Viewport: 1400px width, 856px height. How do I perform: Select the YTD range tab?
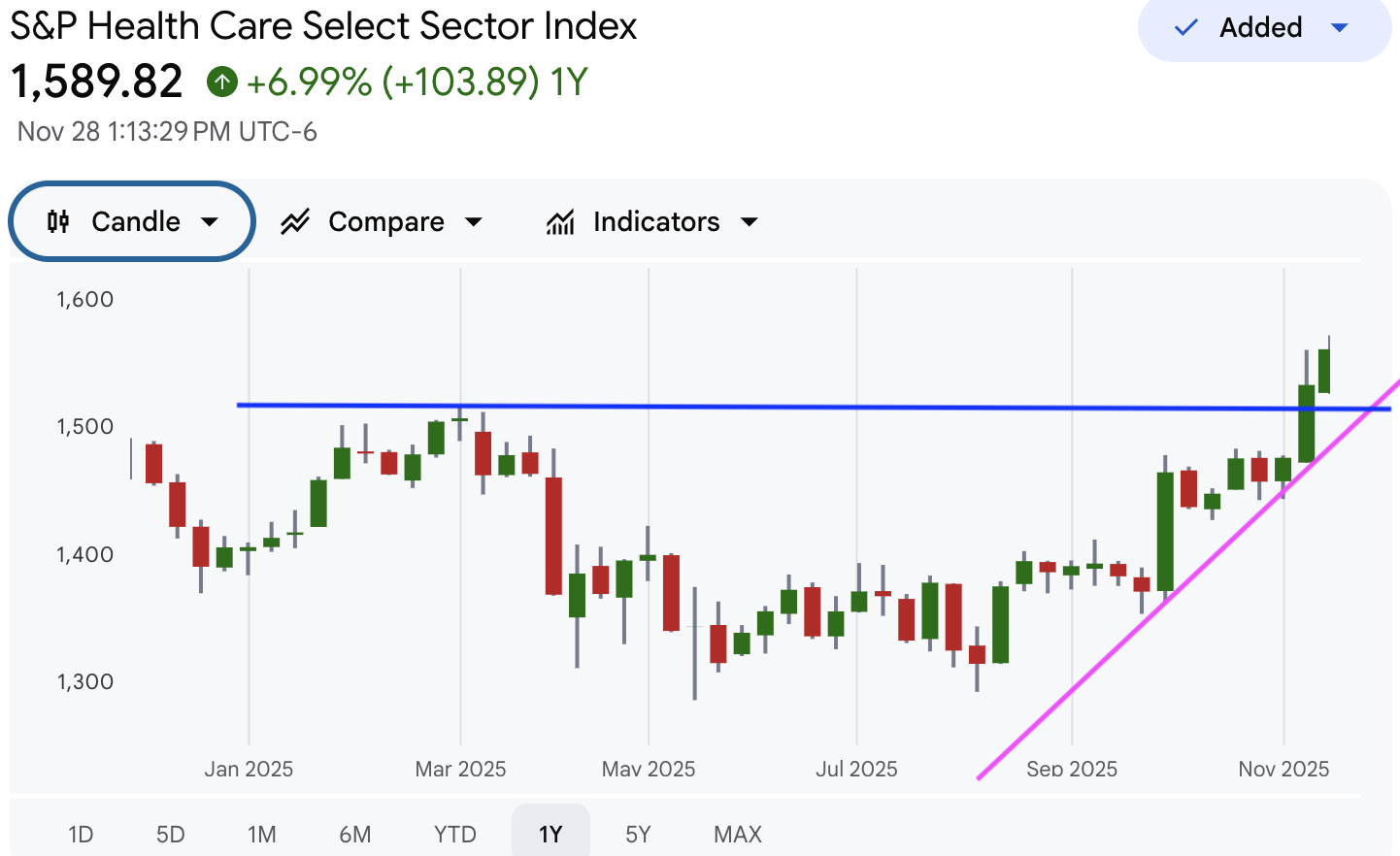454,835
